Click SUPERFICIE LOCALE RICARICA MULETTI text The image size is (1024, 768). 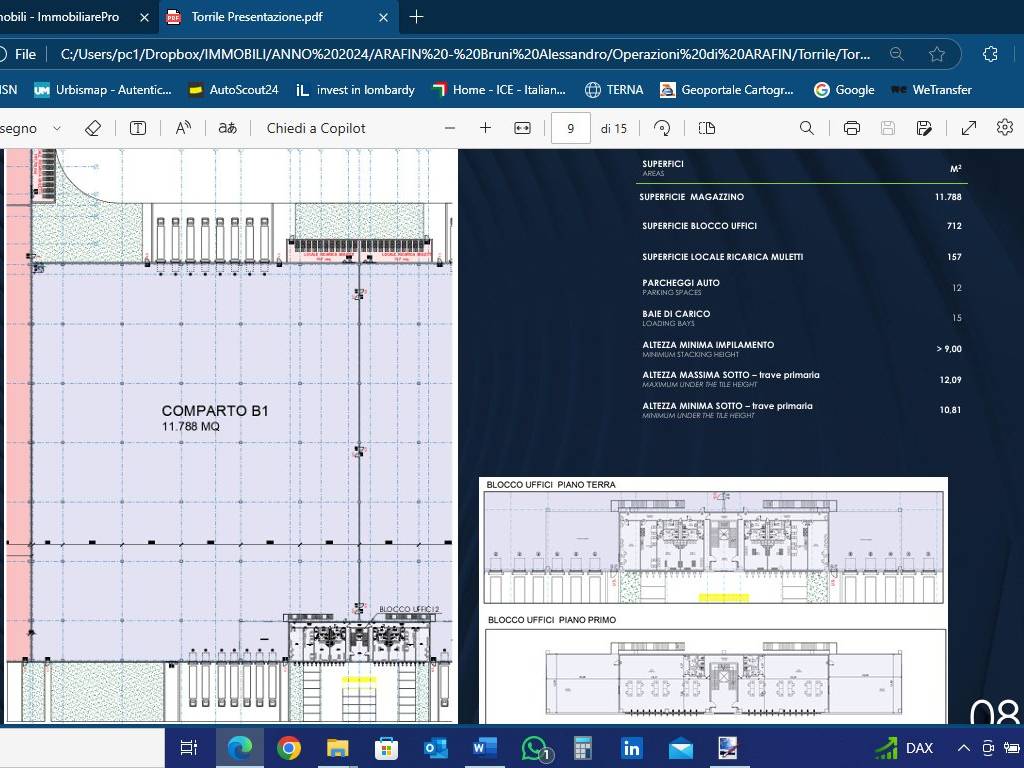point(722,257)
